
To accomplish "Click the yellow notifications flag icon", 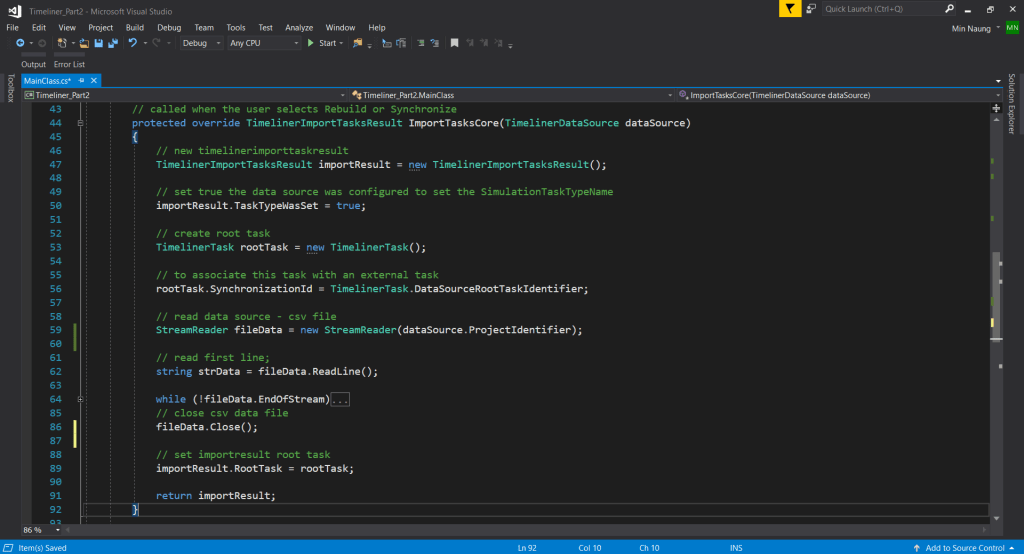I will pos(791,9).
